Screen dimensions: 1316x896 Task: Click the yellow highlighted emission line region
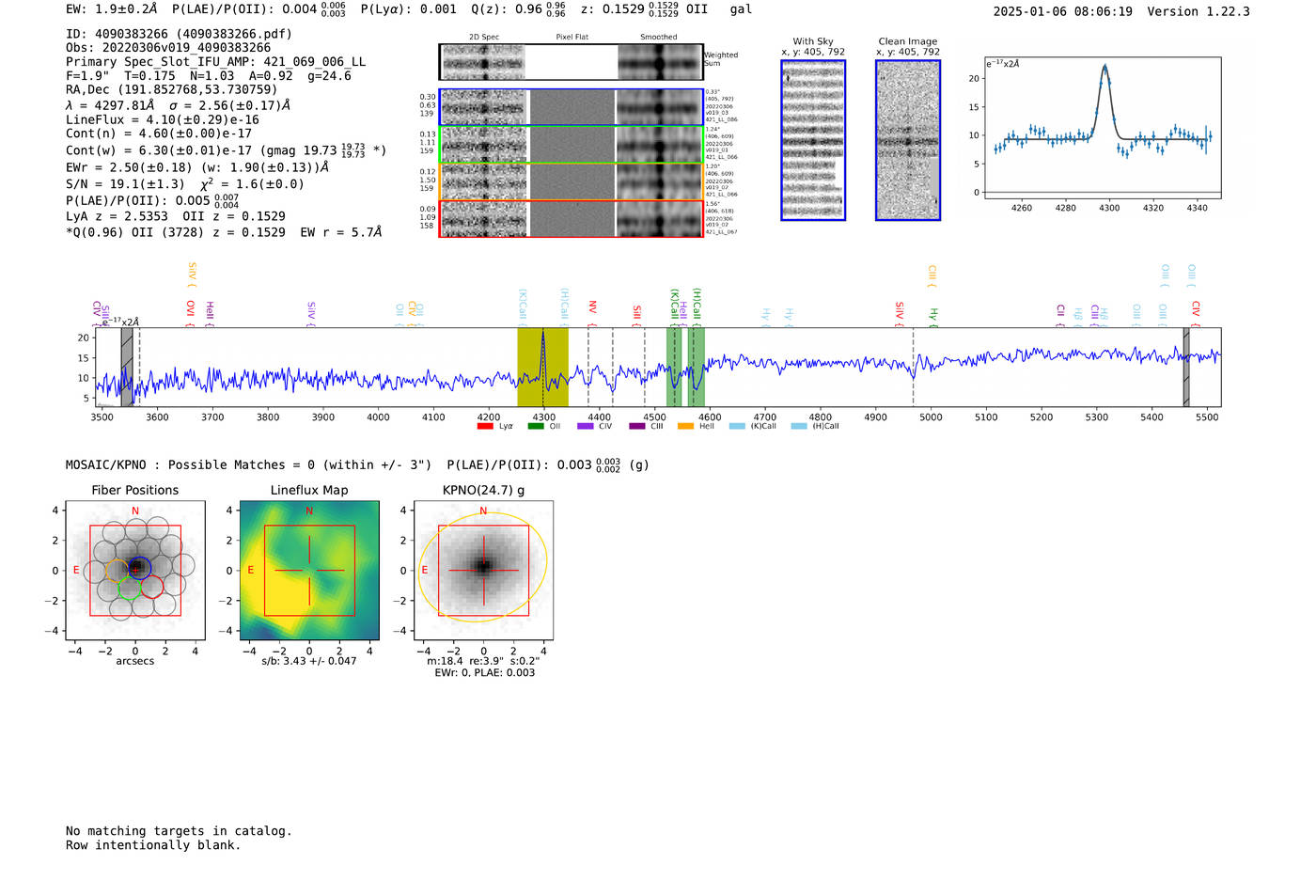(542, 367)
